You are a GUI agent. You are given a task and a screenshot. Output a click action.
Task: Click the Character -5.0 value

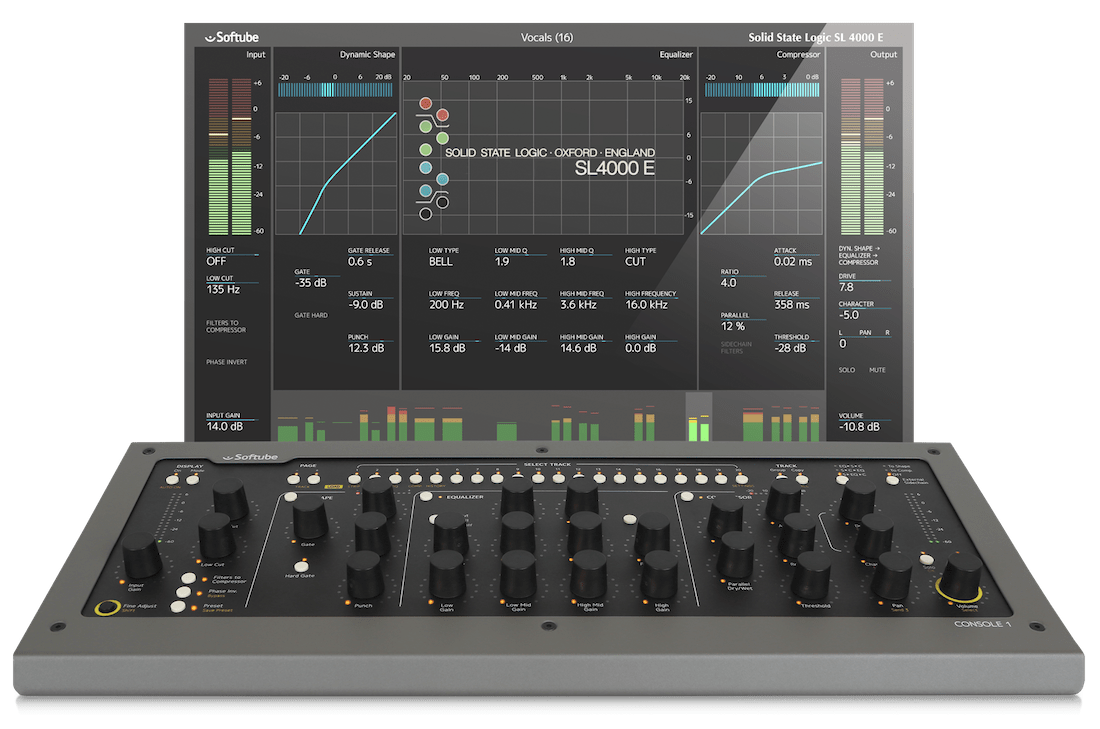point(848,315)
